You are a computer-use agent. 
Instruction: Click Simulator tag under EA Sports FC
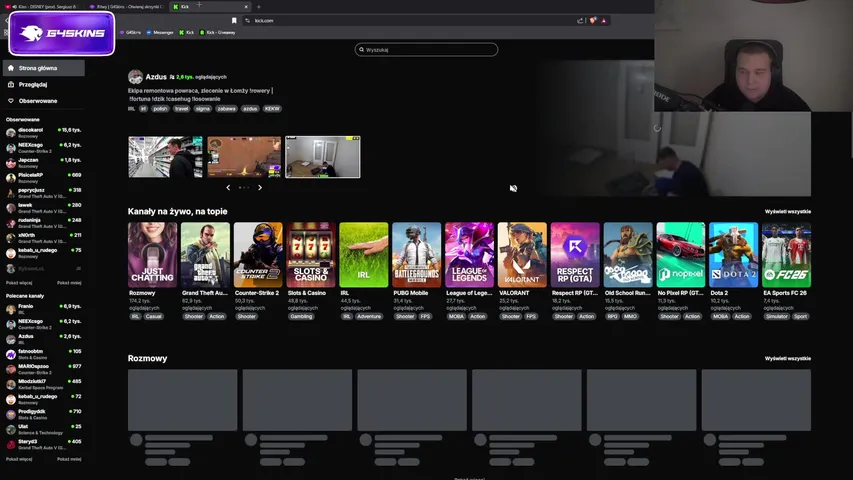point(776,316)
